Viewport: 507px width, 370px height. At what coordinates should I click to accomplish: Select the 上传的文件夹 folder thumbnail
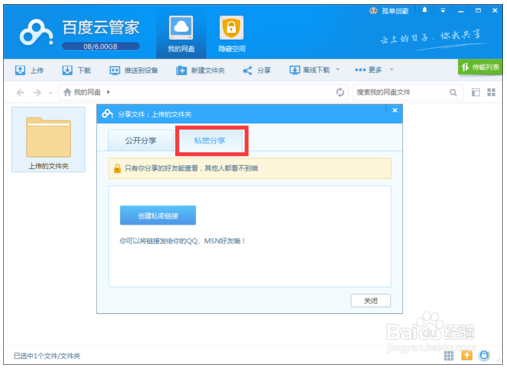pyautogui.click(x=48, y=139)
